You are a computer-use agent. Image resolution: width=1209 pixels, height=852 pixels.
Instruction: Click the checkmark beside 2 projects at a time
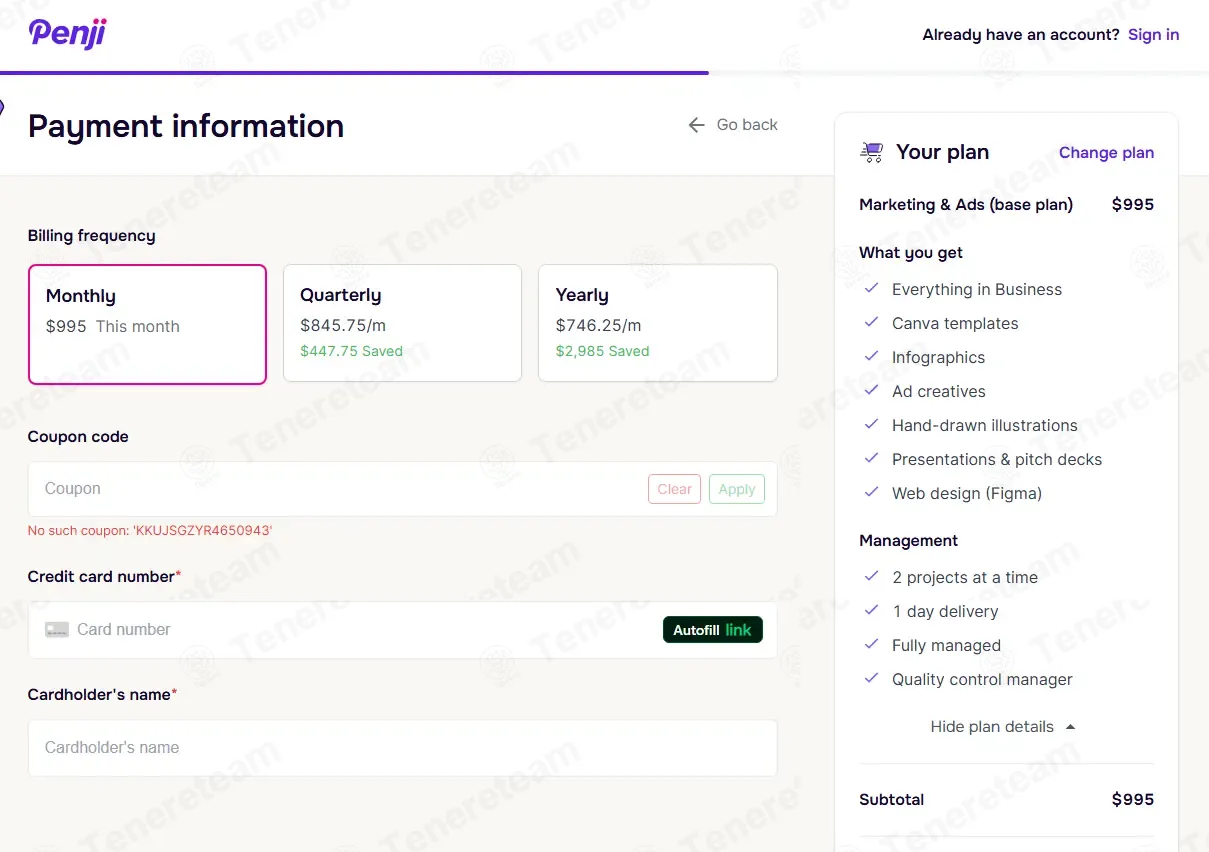tap(871, 577)
